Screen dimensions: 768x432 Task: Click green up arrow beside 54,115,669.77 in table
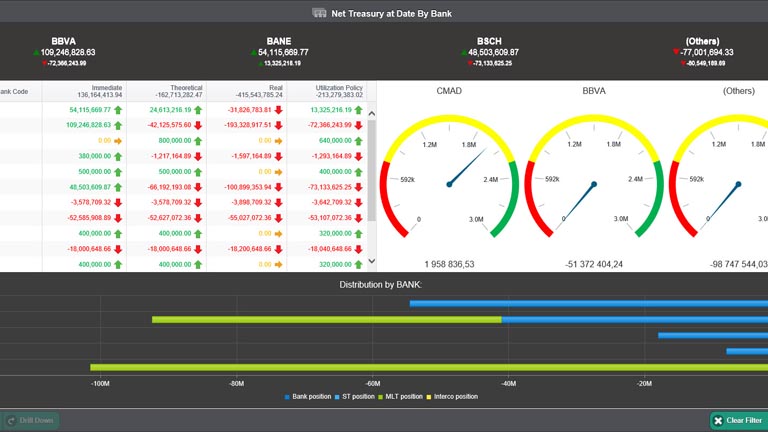click(118, 110)
